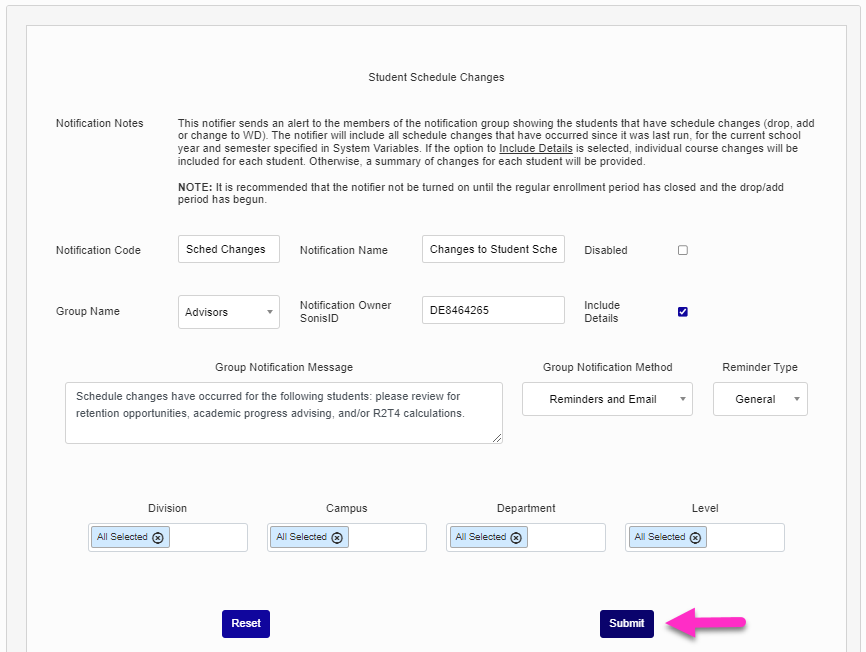The image size is (866, 652).
Task: Expand Group Notification Method dropdown
Action: [x=607, y=399]
